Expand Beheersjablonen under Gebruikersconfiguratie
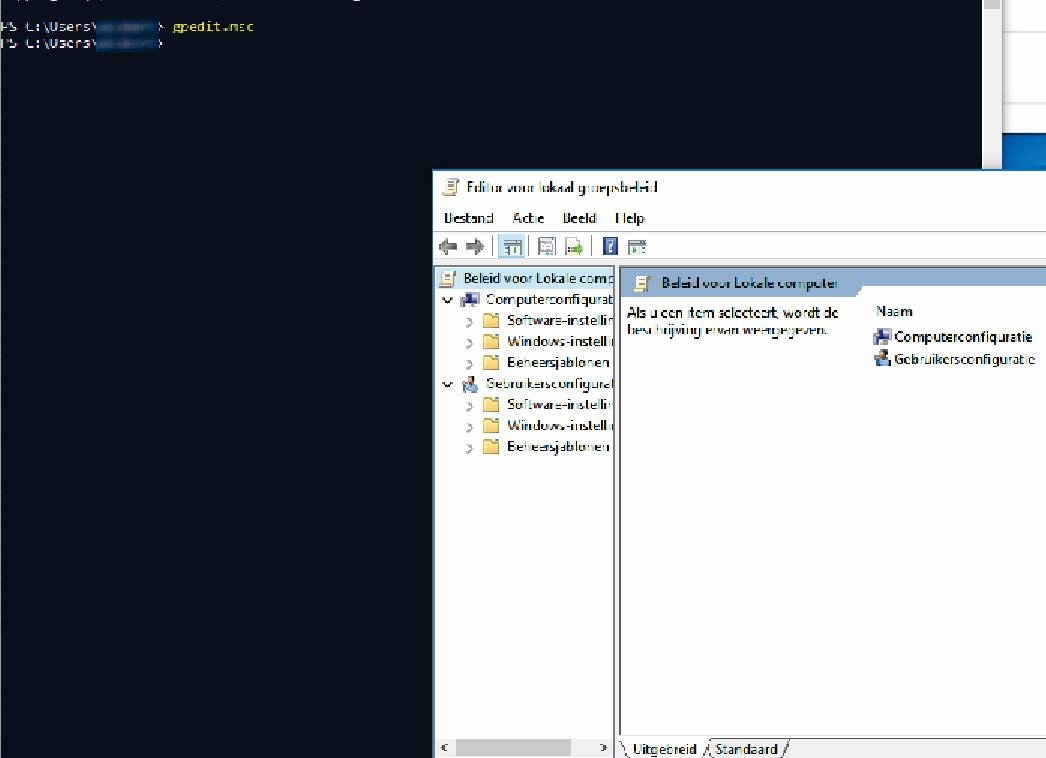The width and height of the screenshot is (1046, 758). click(469, 448)
